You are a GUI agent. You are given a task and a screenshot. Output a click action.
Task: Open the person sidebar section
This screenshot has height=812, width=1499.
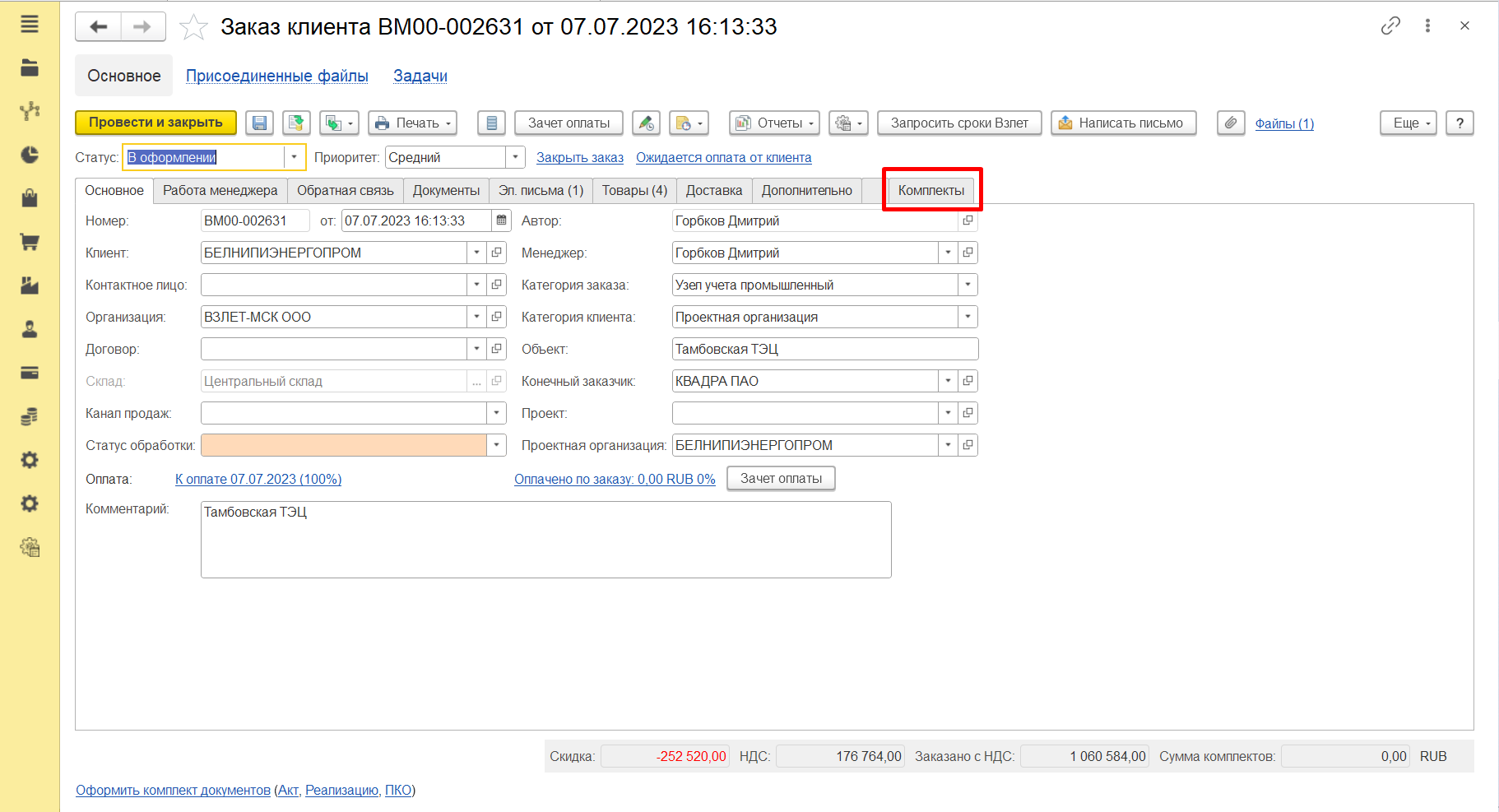coord(30,329)
